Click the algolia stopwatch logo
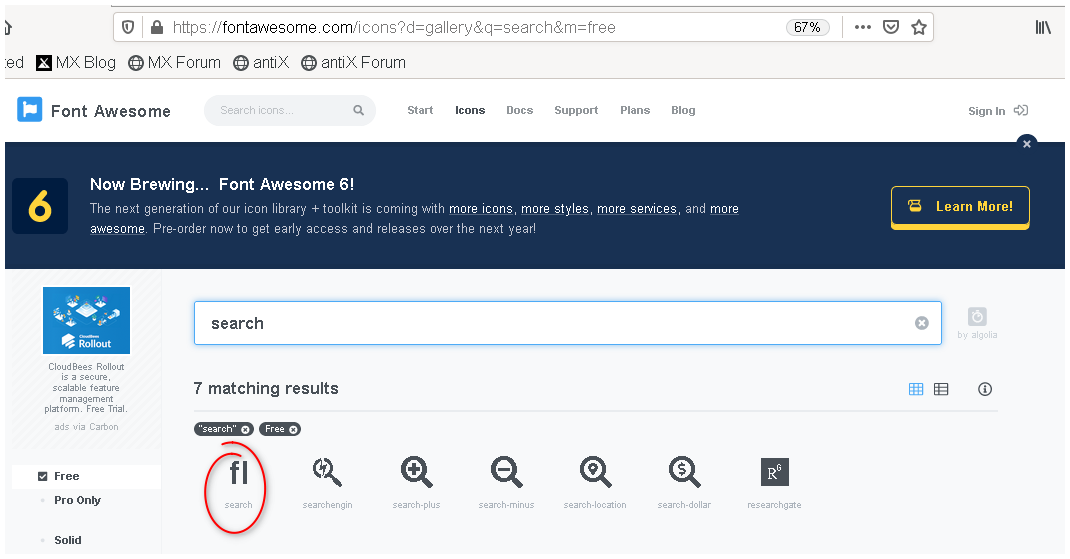 pos(977,317)
